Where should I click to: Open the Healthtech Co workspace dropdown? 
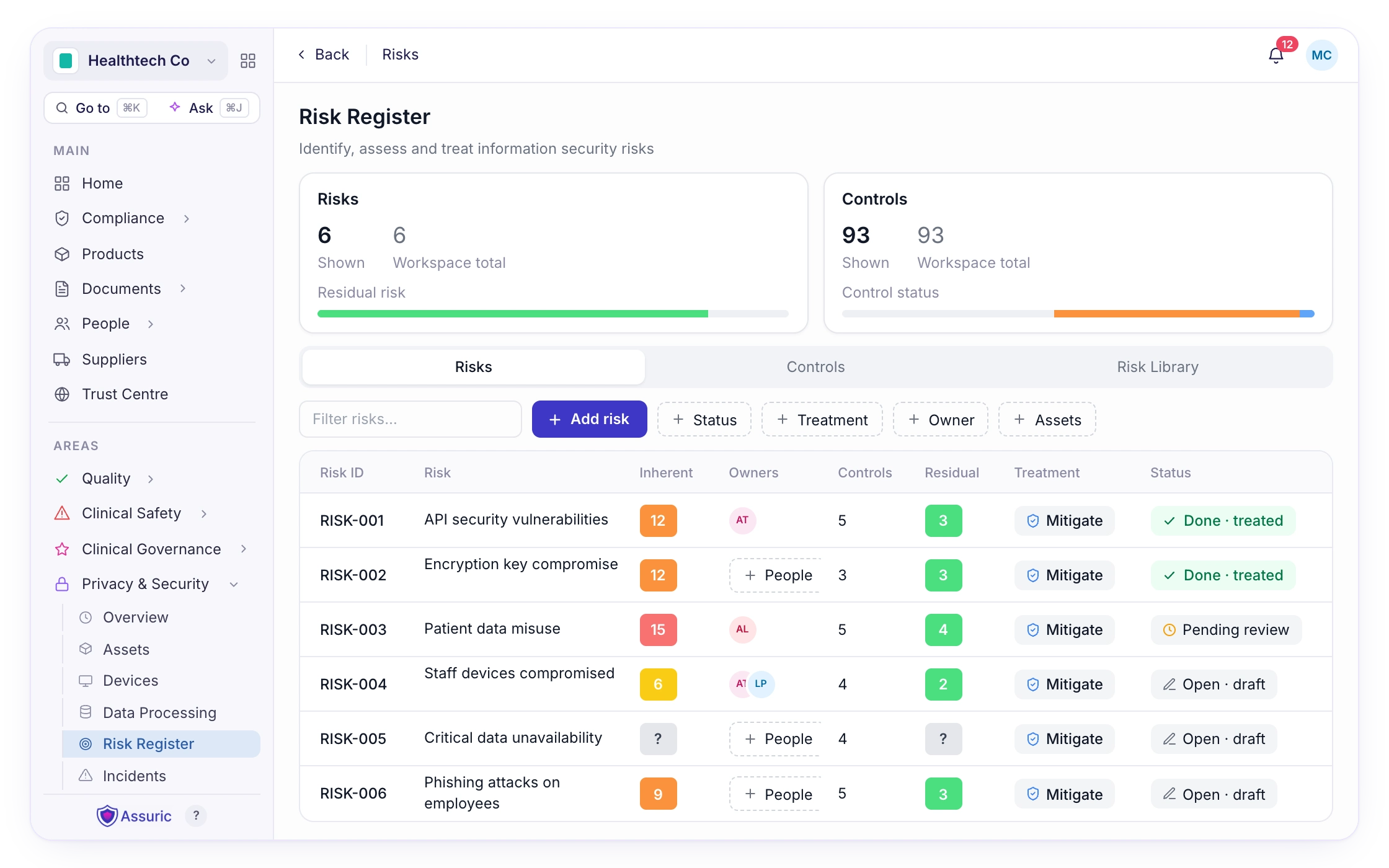click(x=136, y=61)
